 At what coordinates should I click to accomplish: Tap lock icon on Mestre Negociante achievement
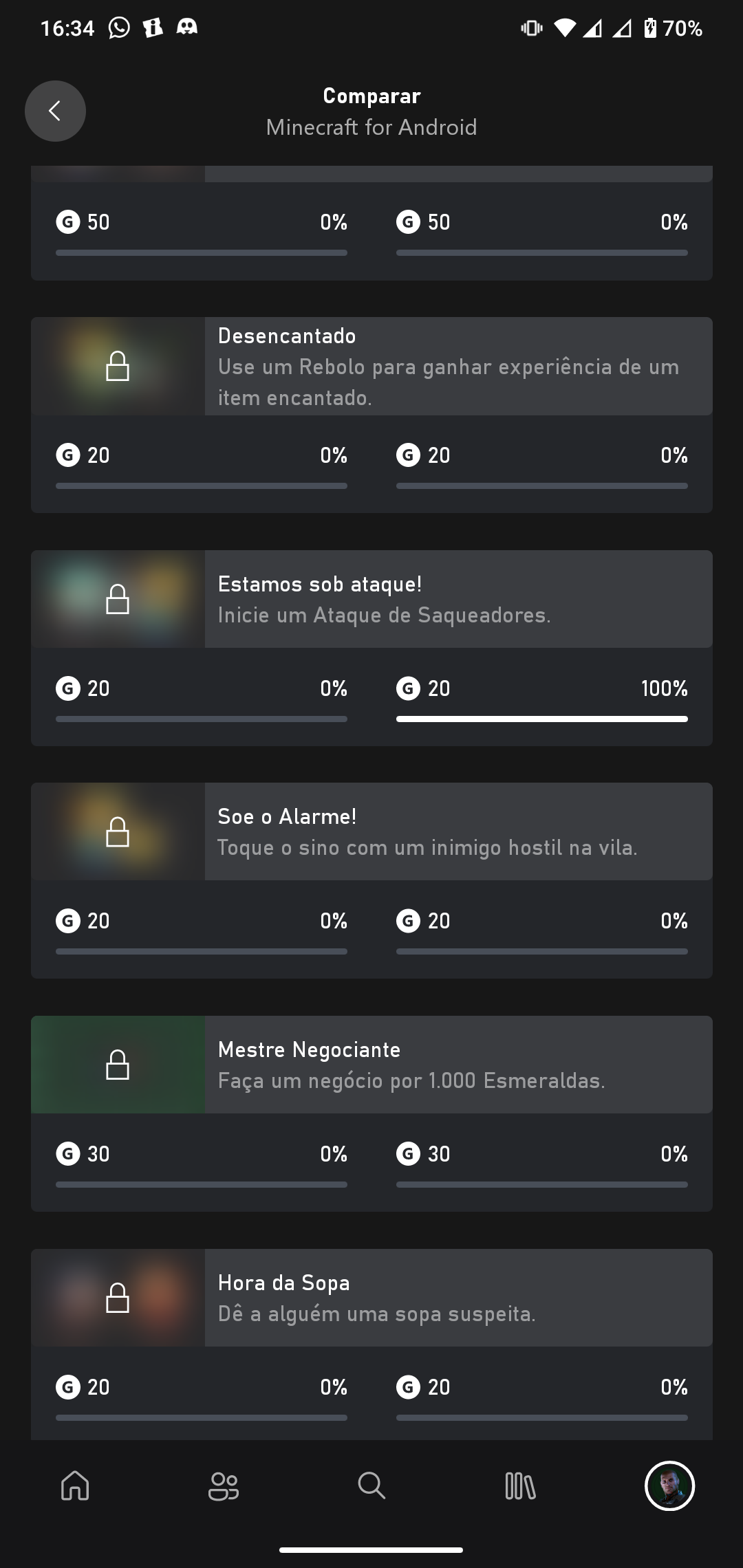click(118, 1065)
